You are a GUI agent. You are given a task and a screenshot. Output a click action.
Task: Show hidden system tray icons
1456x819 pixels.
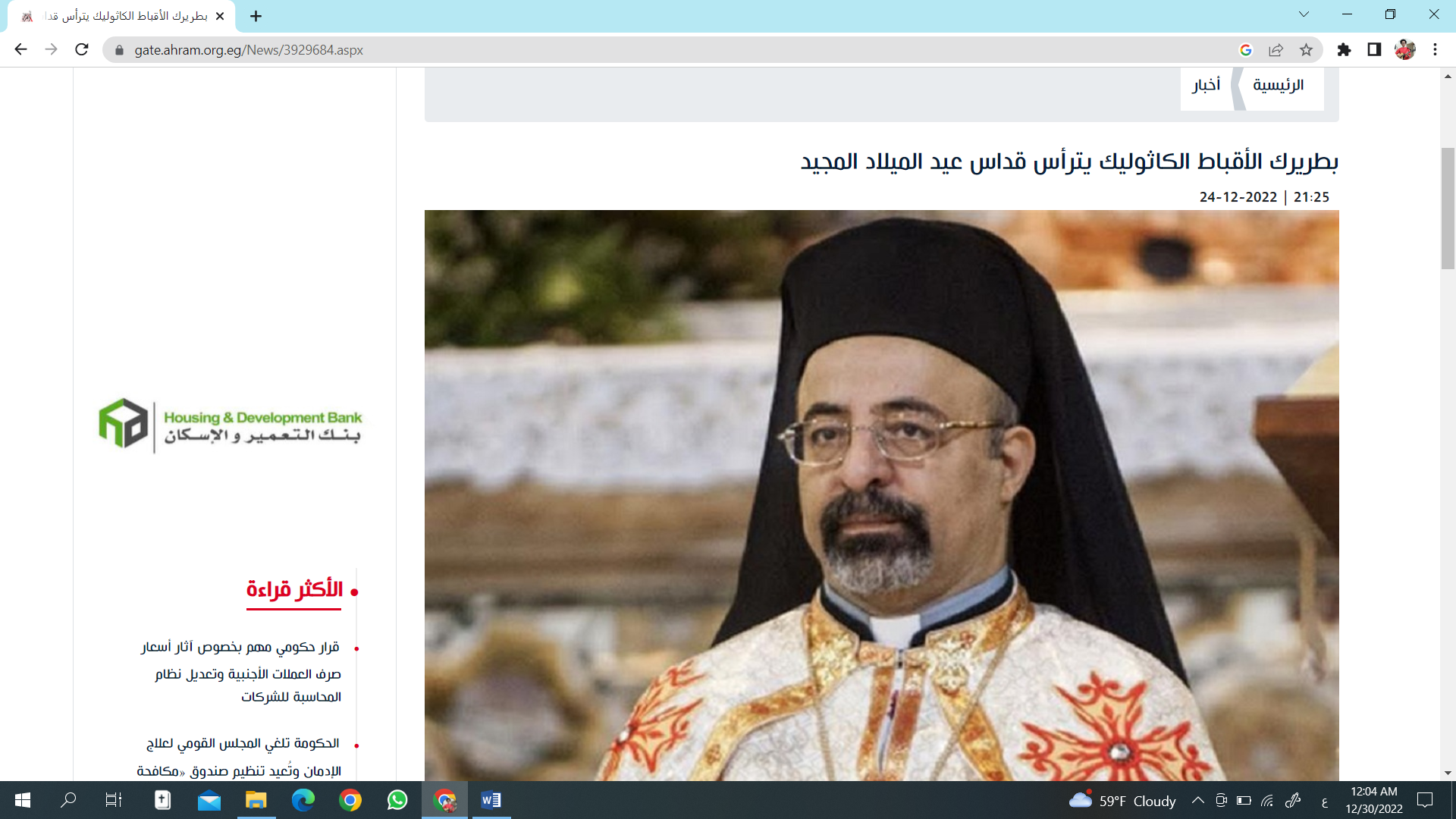[x=1198, y=800]
